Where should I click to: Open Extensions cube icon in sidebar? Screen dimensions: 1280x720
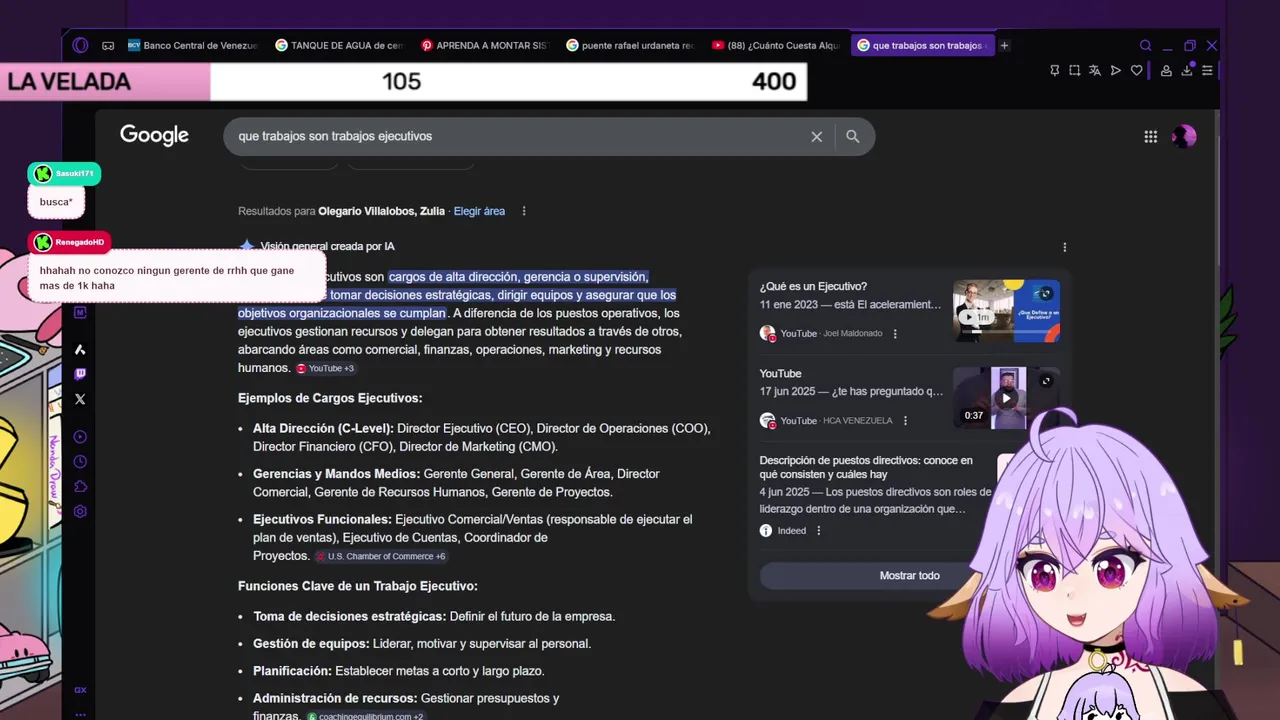80,487
